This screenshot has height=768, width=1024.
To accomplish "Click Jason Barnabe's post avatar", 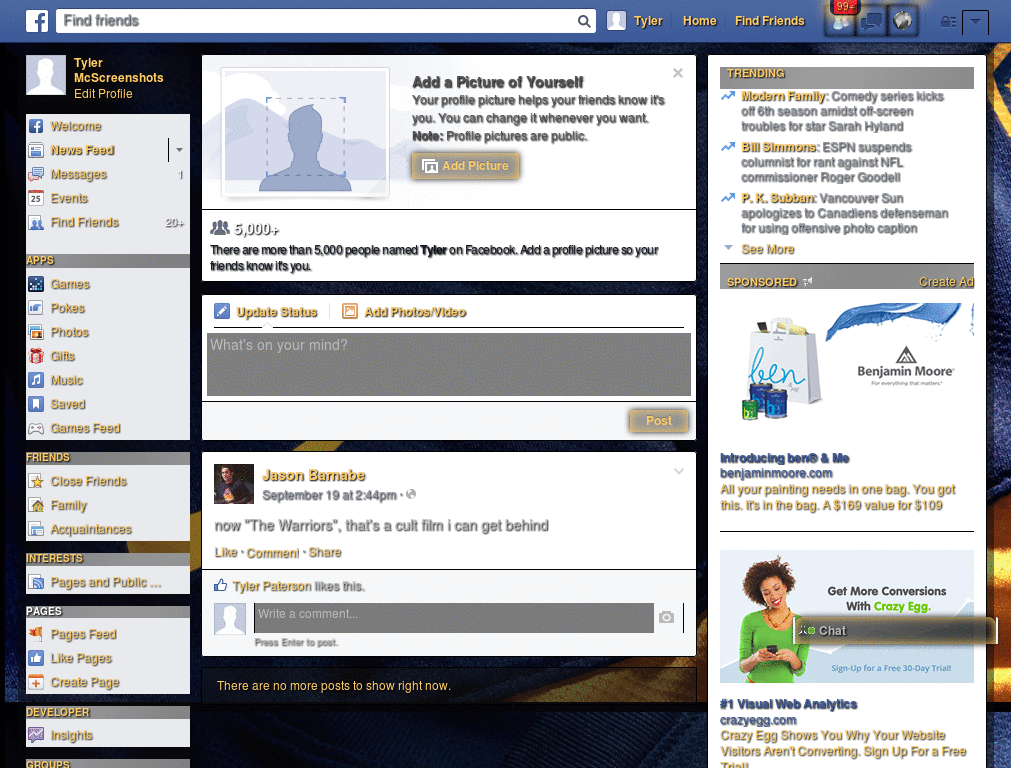I will coord(234,484).
